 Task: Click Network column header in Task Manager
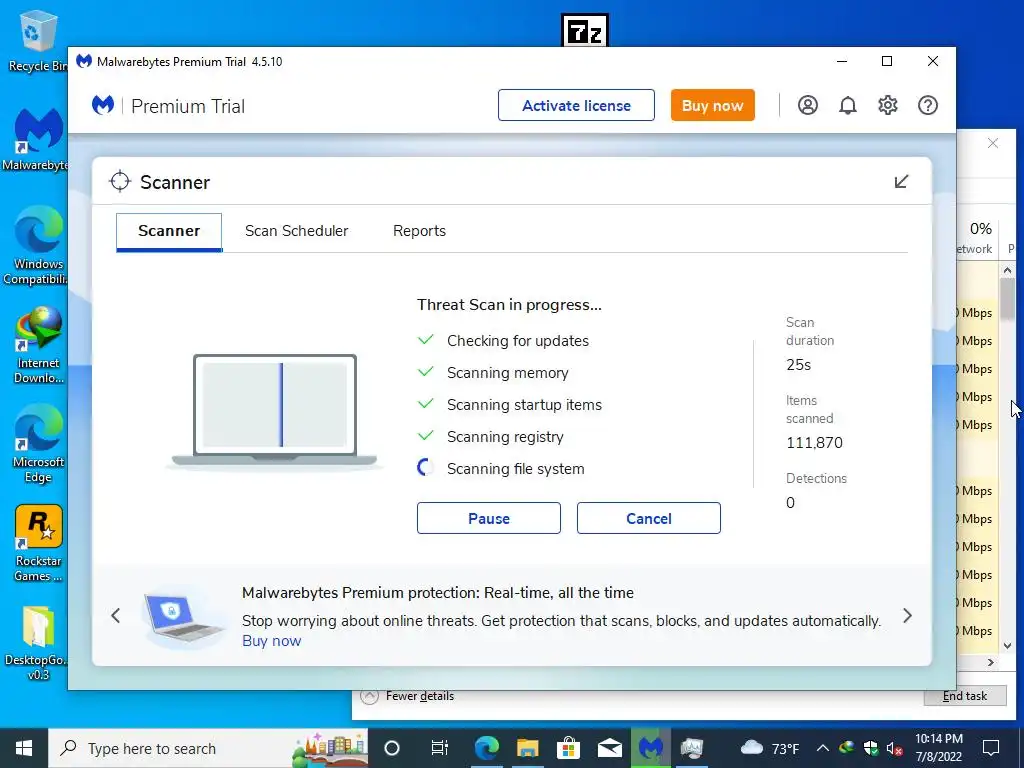[974, 238]
